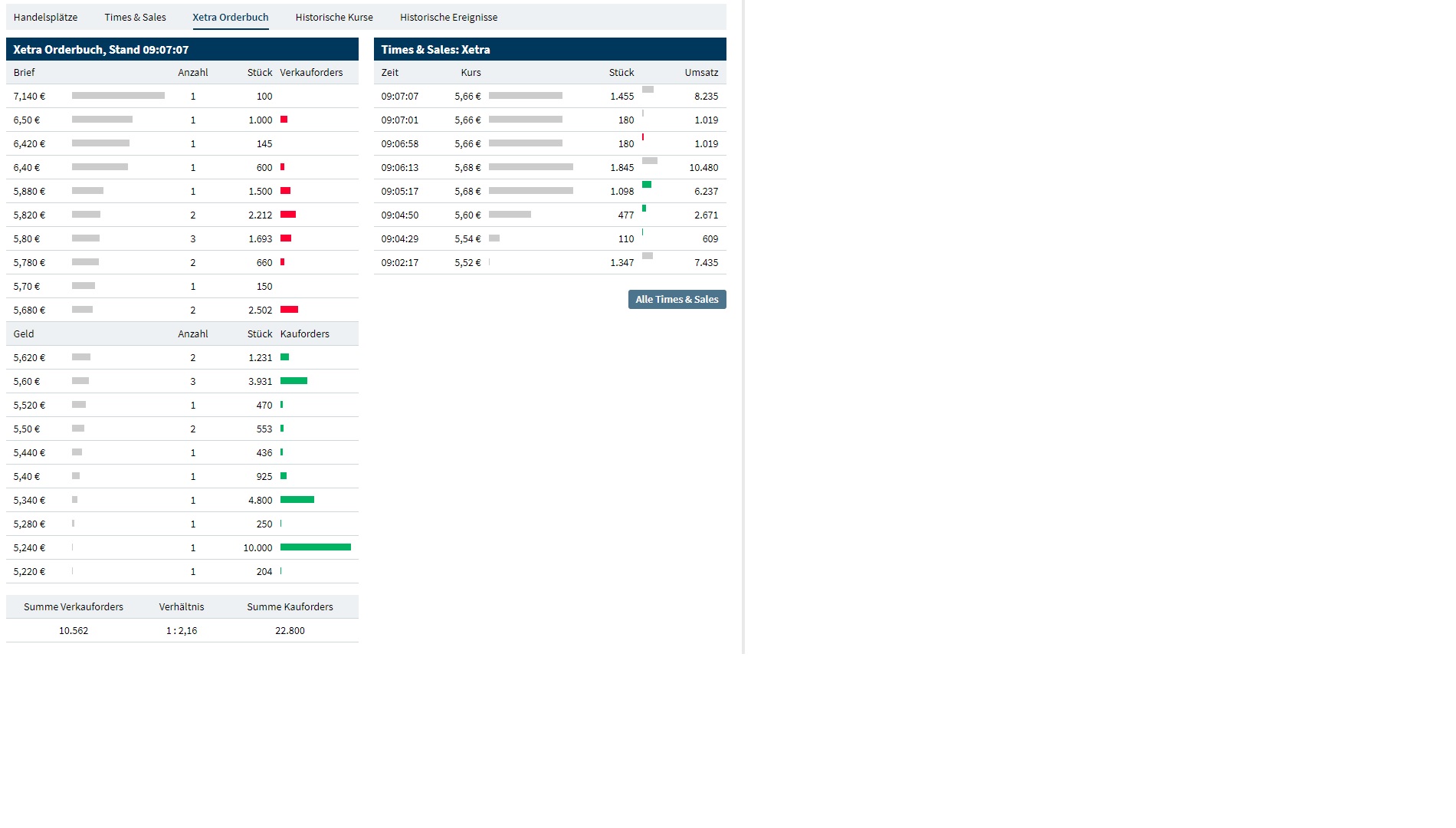Click the 5,440 € Geld price
The width and height of the screenshot is (1456, 828).
pyautogui.click(x=29, y=452)
